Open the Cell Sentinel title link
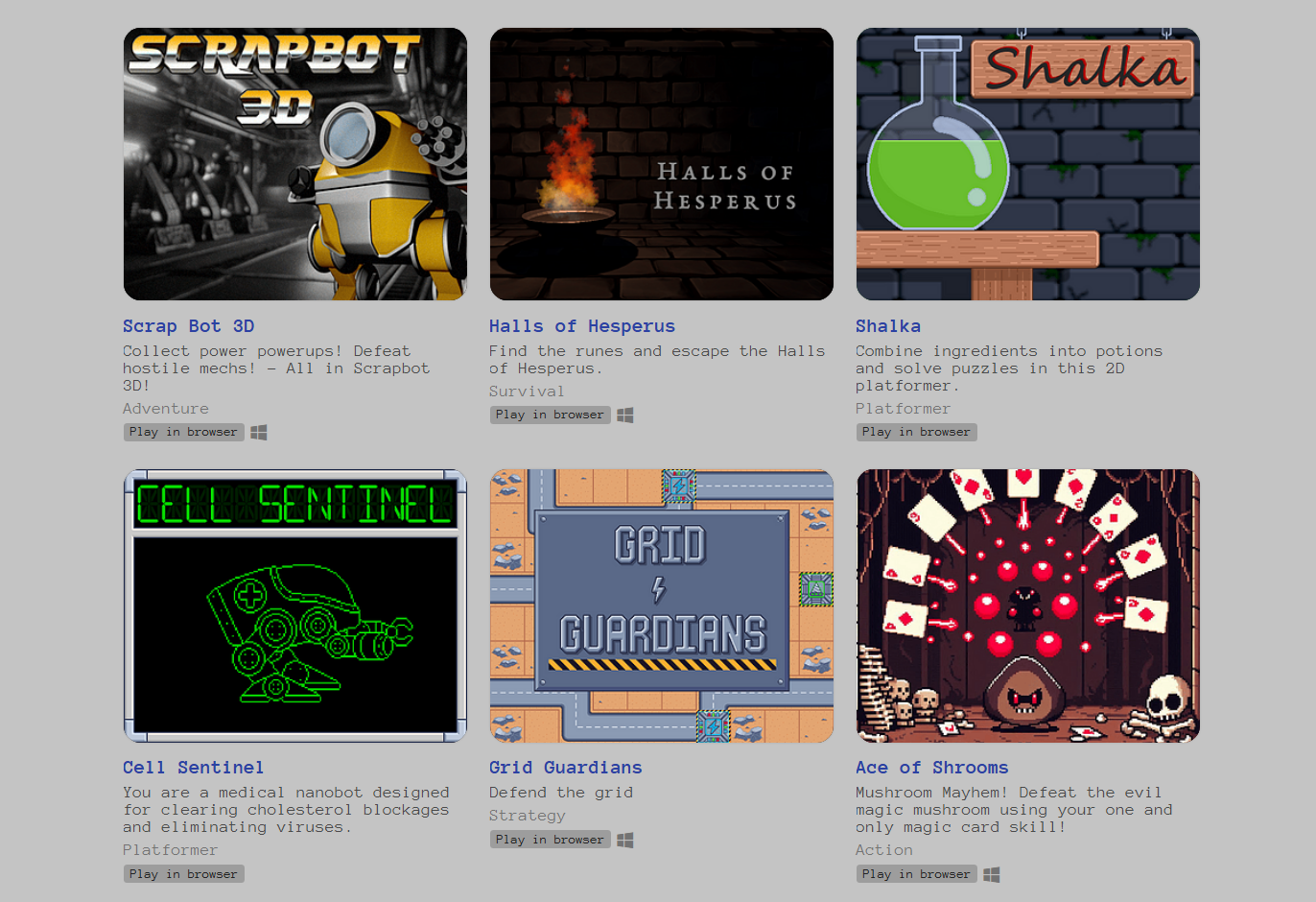This screenshot has height=902, width=1316. pos(193,768)
